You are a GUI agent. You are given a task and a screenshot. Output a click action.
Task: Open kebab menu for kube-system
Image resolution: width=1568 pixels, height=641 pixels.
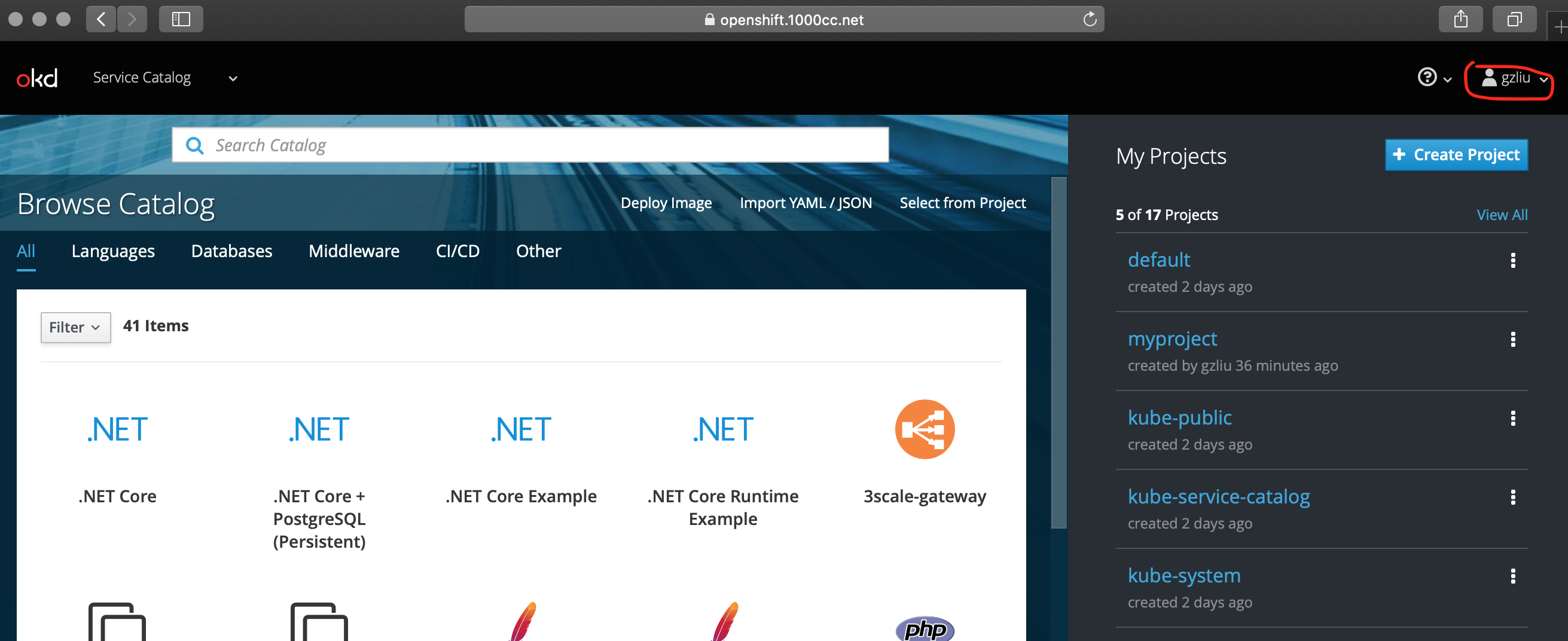click(1512, 576)
